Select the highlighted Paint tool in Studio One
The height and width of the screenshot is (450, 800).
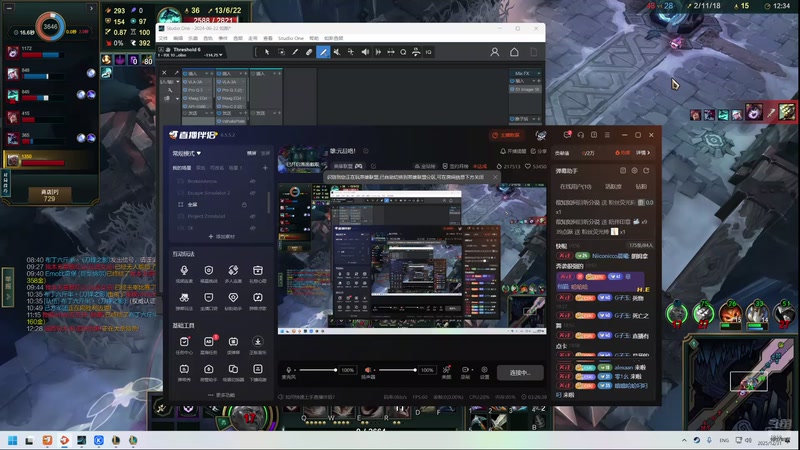(323, 52)
